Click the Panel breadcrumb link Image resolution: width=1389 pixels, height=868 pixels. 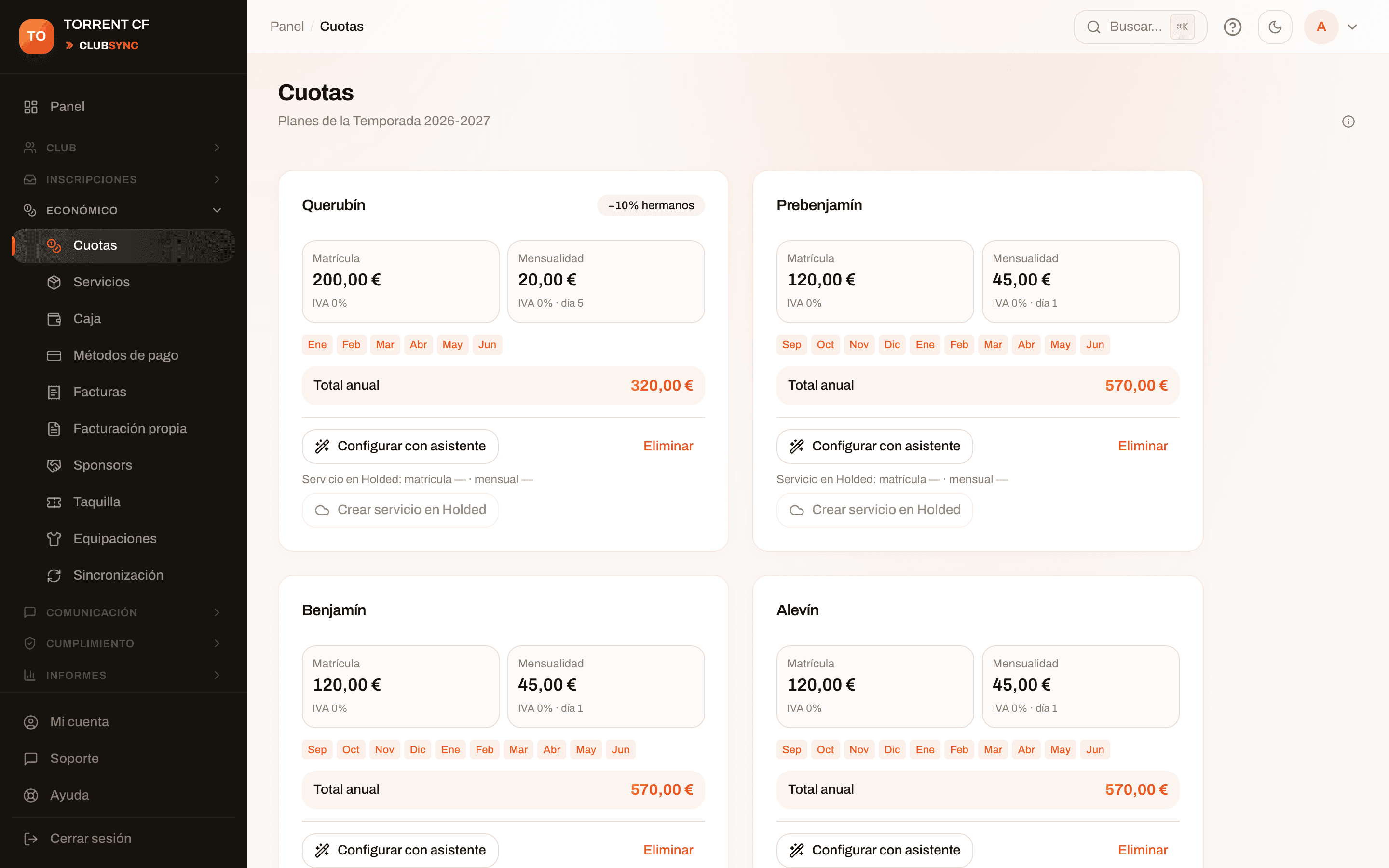287,27
